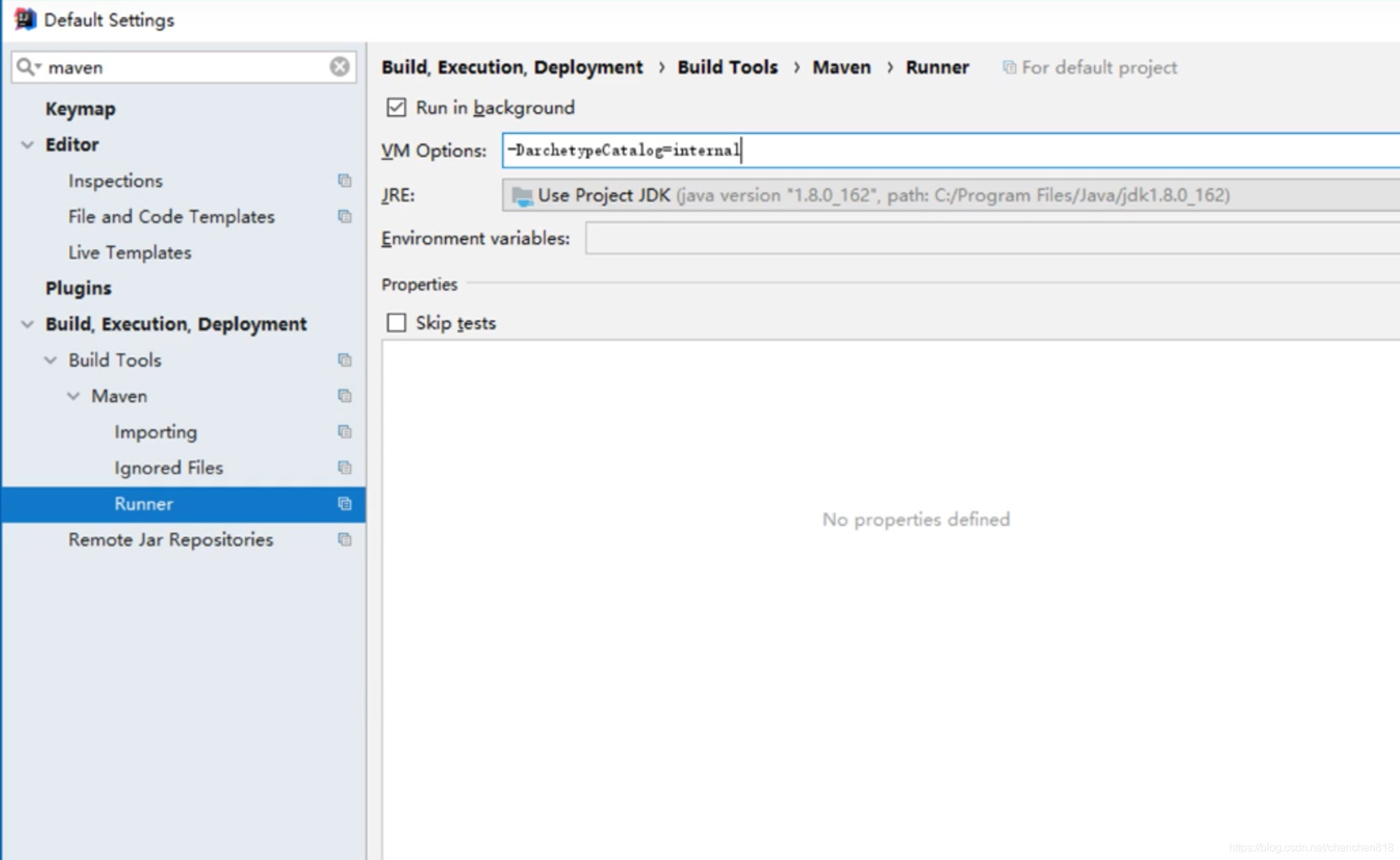Click copy icon next to File and Code Templates

click(344, 216)
